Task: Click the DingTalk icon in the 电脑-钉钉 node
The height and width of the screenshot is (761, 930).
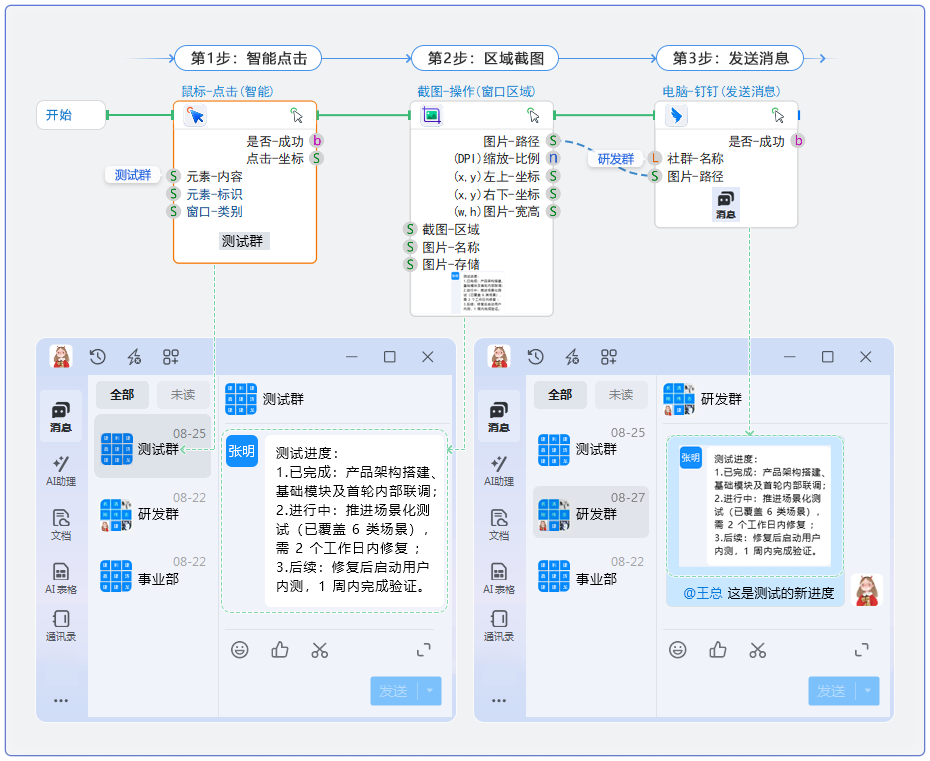Action: coord(676,115)
